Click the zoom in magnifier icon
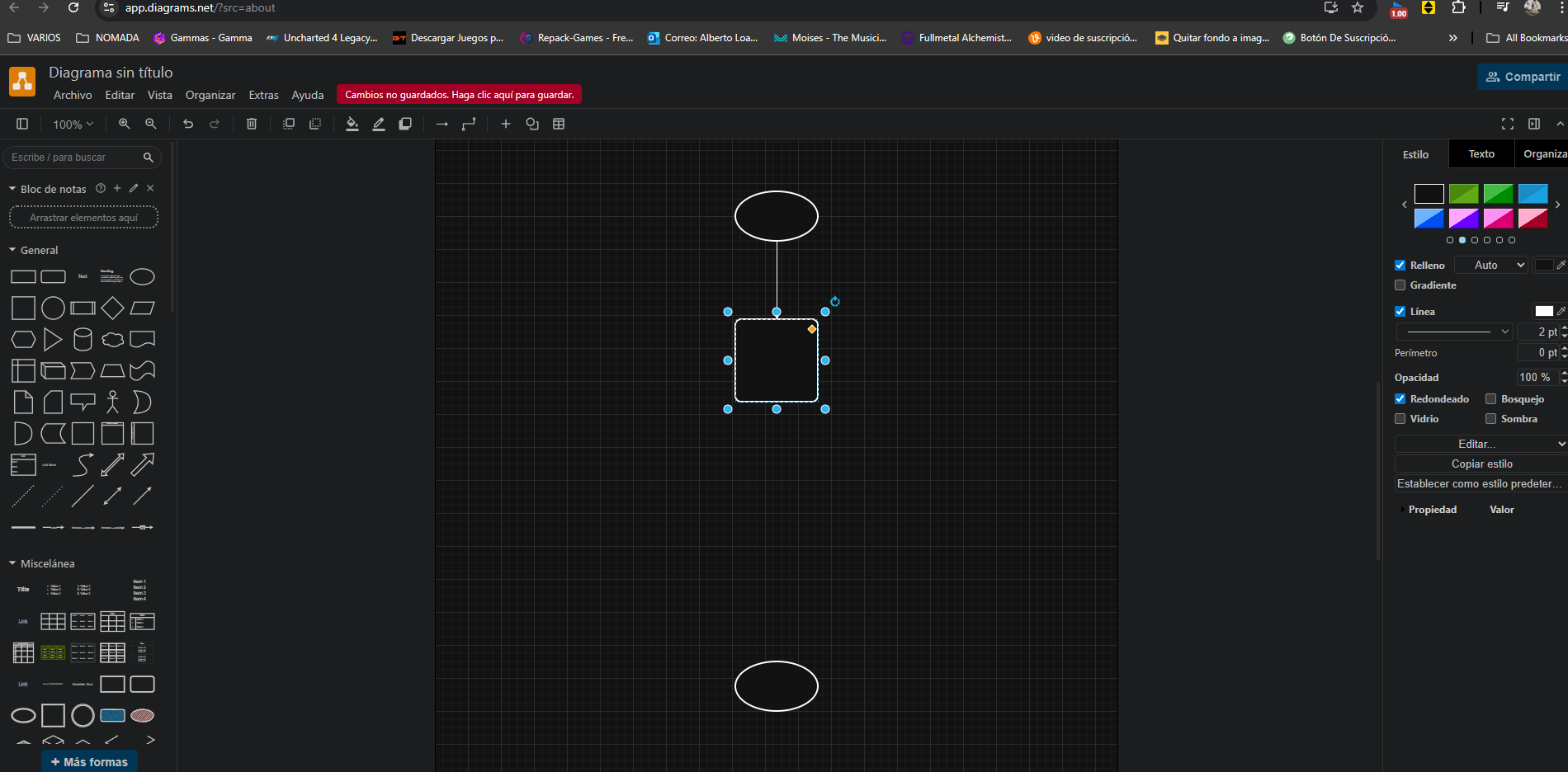The width and height of the screenshot is (1568, 772). click(x=125, y=124)
